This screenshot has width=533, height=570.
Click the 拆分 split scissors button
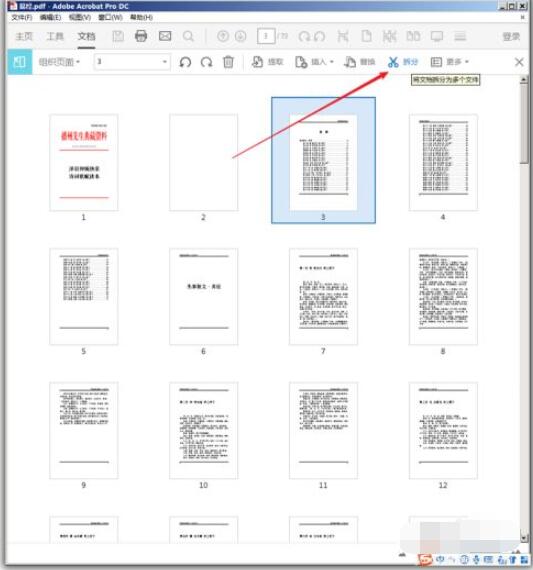click(403, 62)
